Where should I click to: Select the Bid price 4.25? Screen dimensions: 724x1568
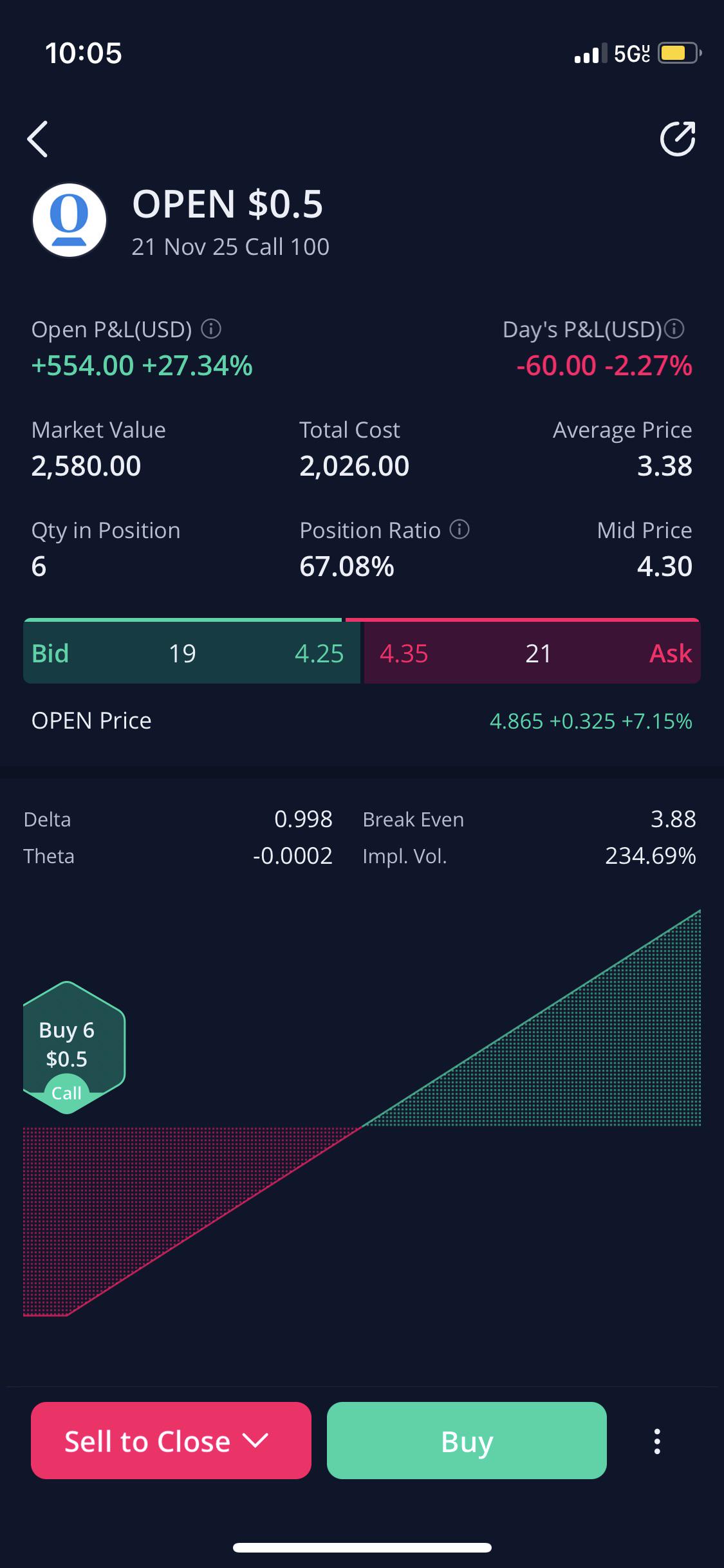(x=319, y=653)
